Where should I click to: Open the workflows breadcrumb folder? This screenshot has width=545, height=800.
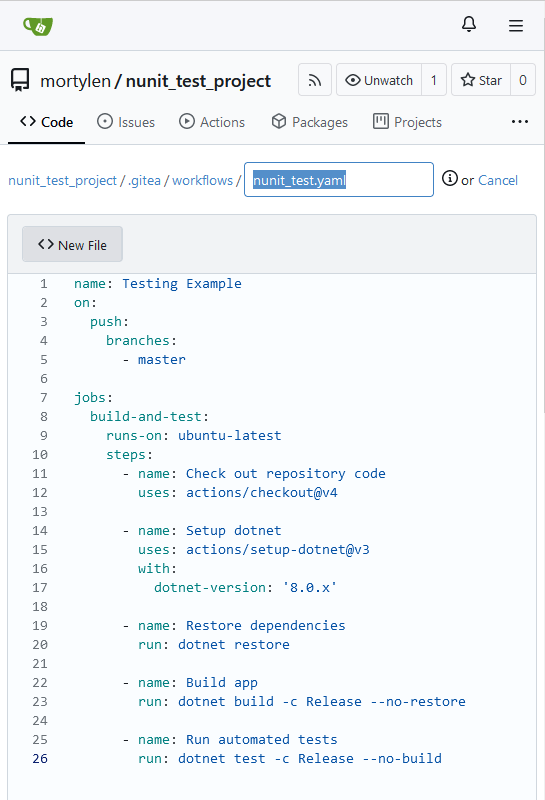(203, 181)
